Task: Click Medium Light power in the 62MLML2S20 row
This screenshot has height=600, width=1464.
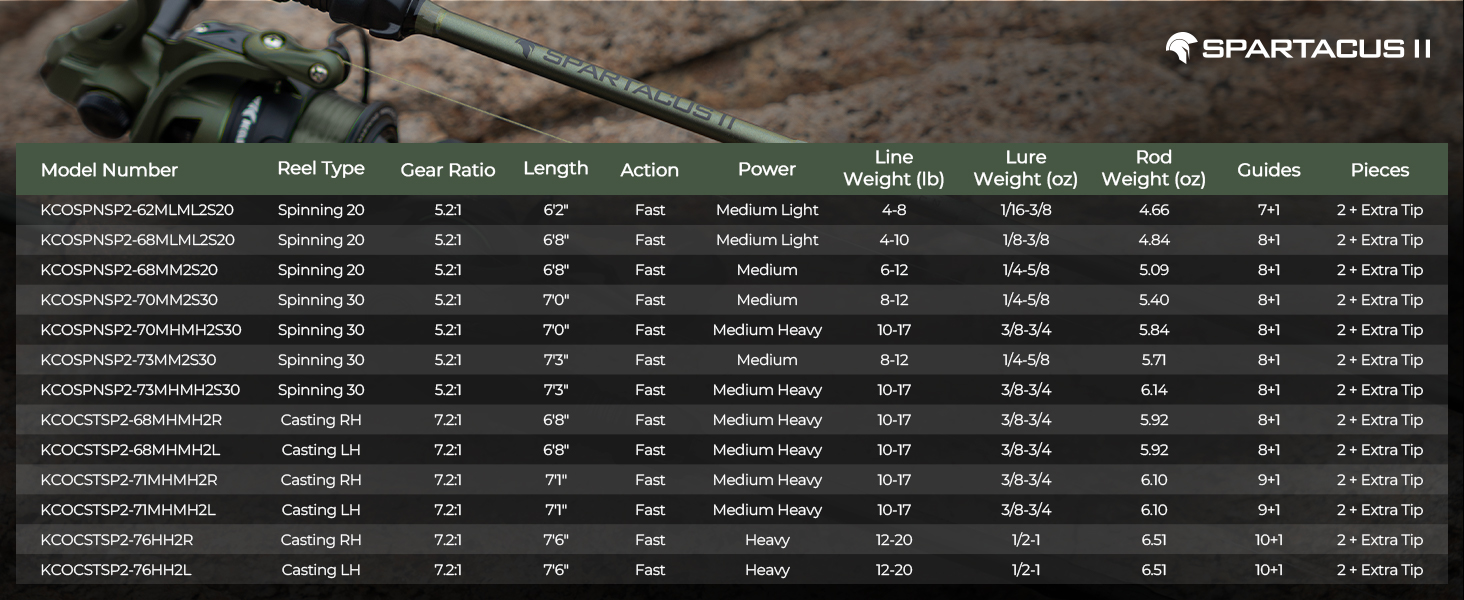Action: tap(767, 210)
